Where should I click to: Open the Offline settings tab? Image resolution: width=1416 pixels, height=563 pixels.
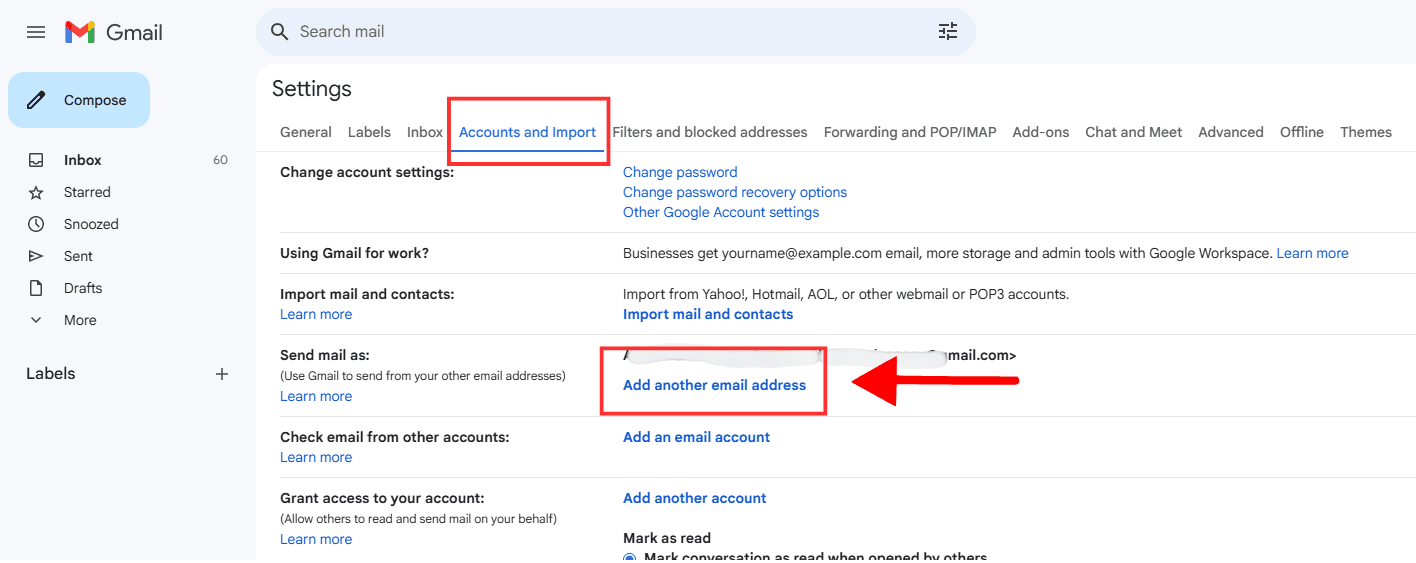1302,132
